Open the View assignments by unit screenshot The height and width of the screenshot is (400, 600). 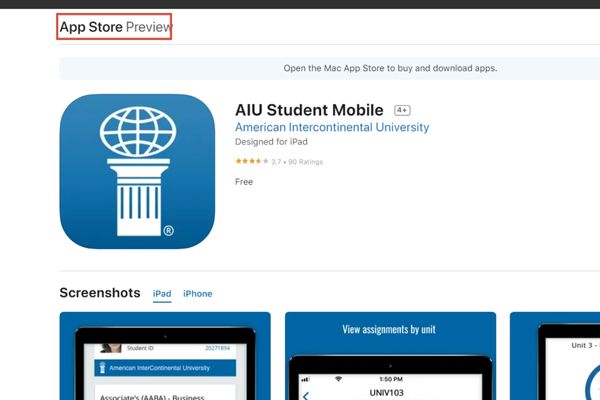(390, 356)
